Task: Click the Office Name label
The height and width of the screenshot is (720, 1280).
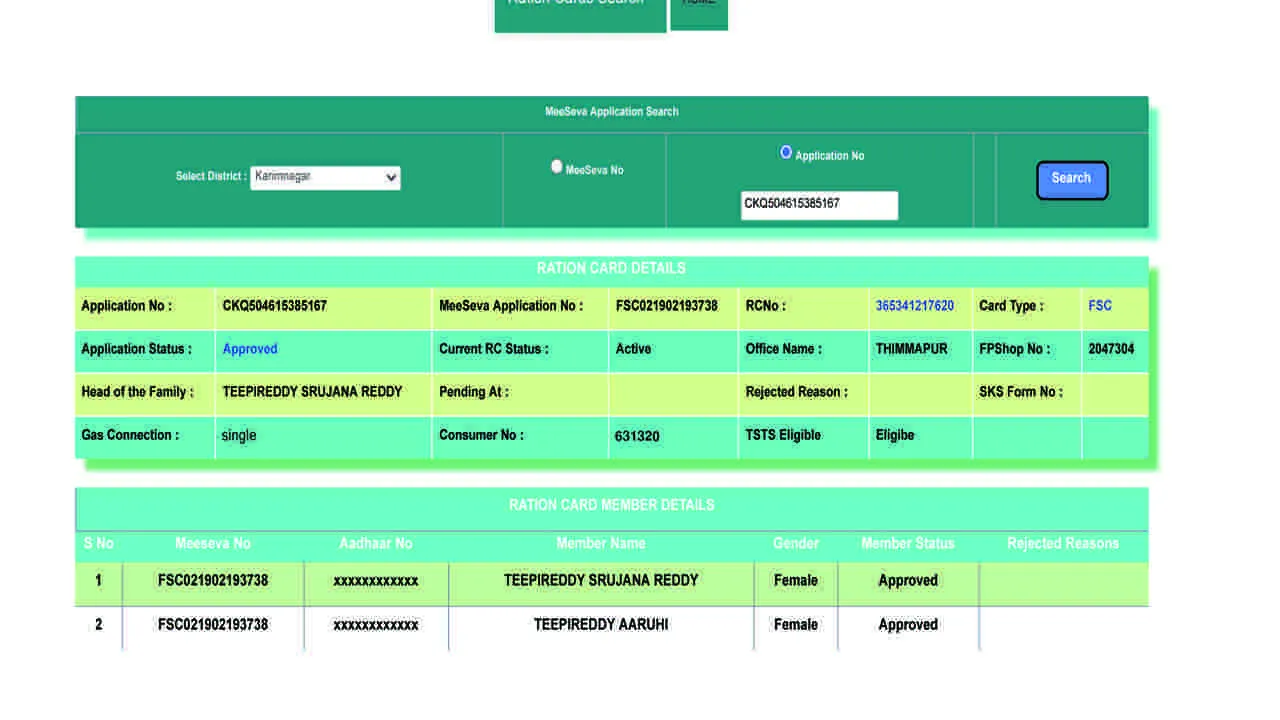Action: [x=784, y=349]
